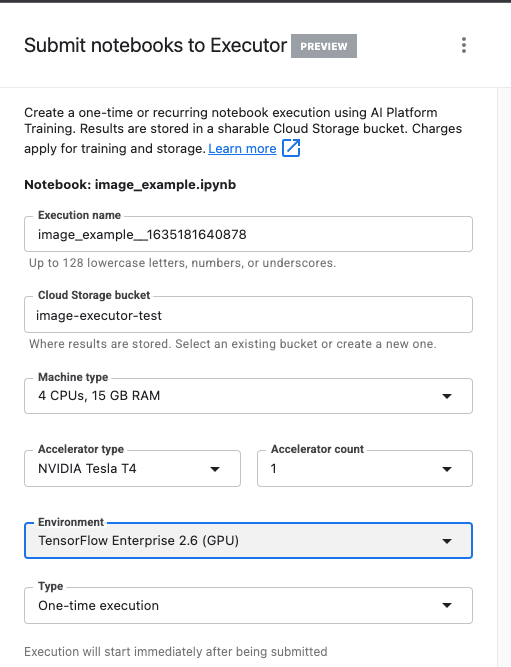Click the arrow beside NVIDIA Tesla T4

coord(215,469)
